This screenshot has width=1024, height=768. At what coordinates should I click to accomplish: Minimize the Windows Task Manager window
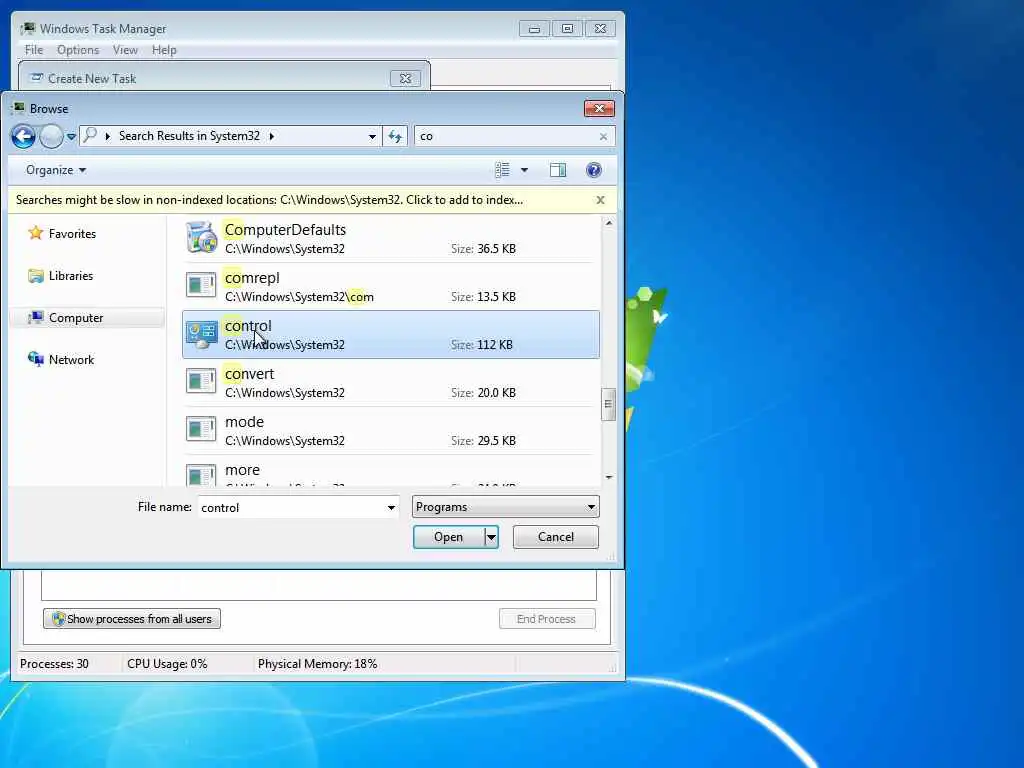[x=534, y=29]
